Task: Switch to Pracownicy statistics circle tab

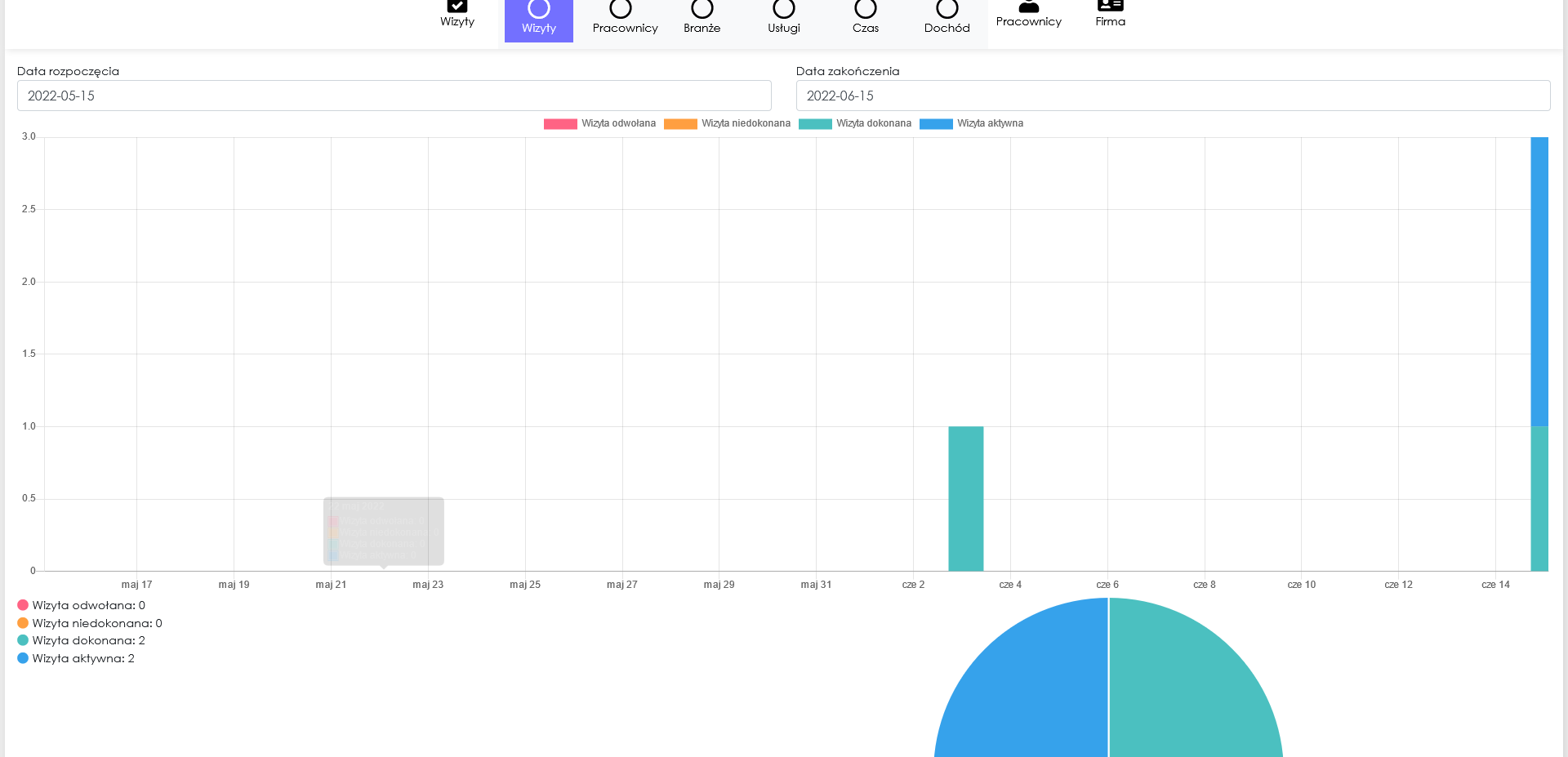Action: tap(625, 18)
